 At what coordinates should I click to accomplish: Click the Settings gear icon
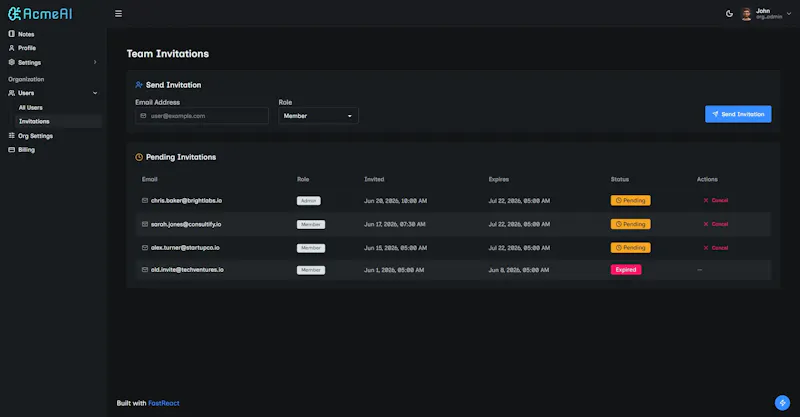11,62
